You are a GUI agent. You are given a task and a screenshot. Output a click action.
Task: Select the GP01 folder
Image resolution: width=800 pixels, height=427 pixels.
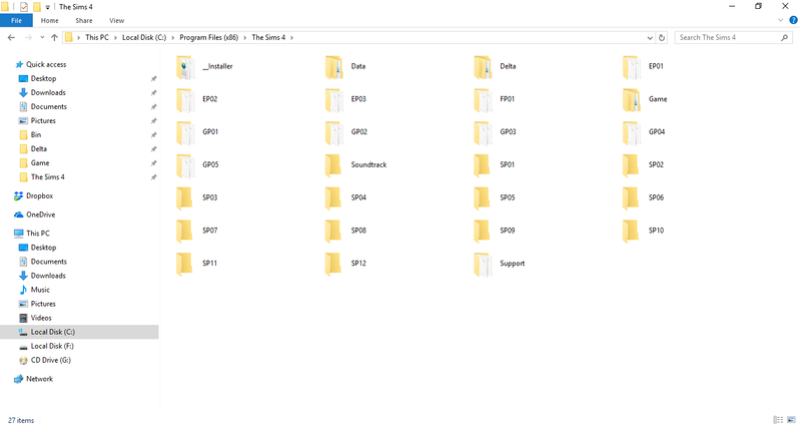tap(197, 132)
